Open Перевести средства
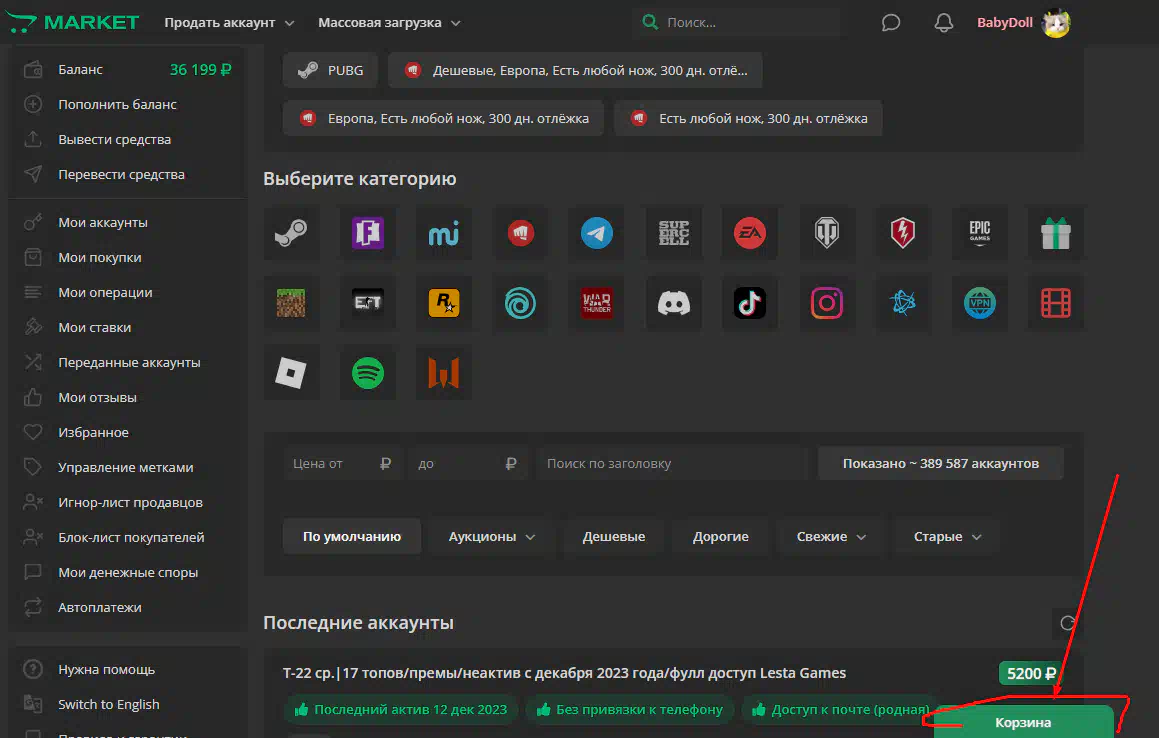Screen dimensions: 1159x738 point(121,175)
